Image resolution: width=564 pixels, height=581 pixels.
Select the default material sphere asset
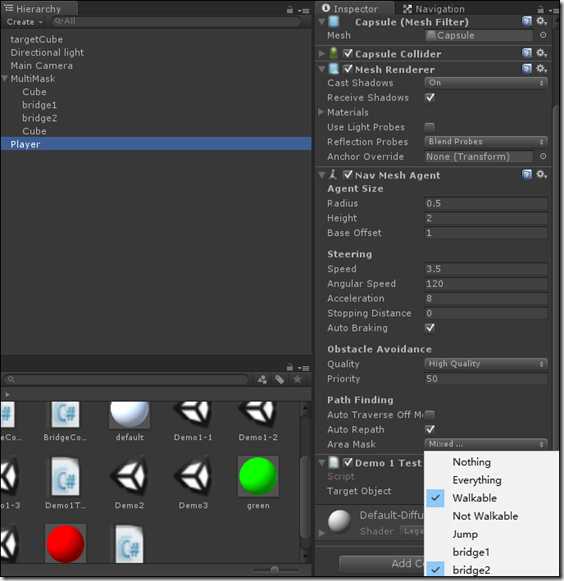pyautogui.click(x=129, y=421)
